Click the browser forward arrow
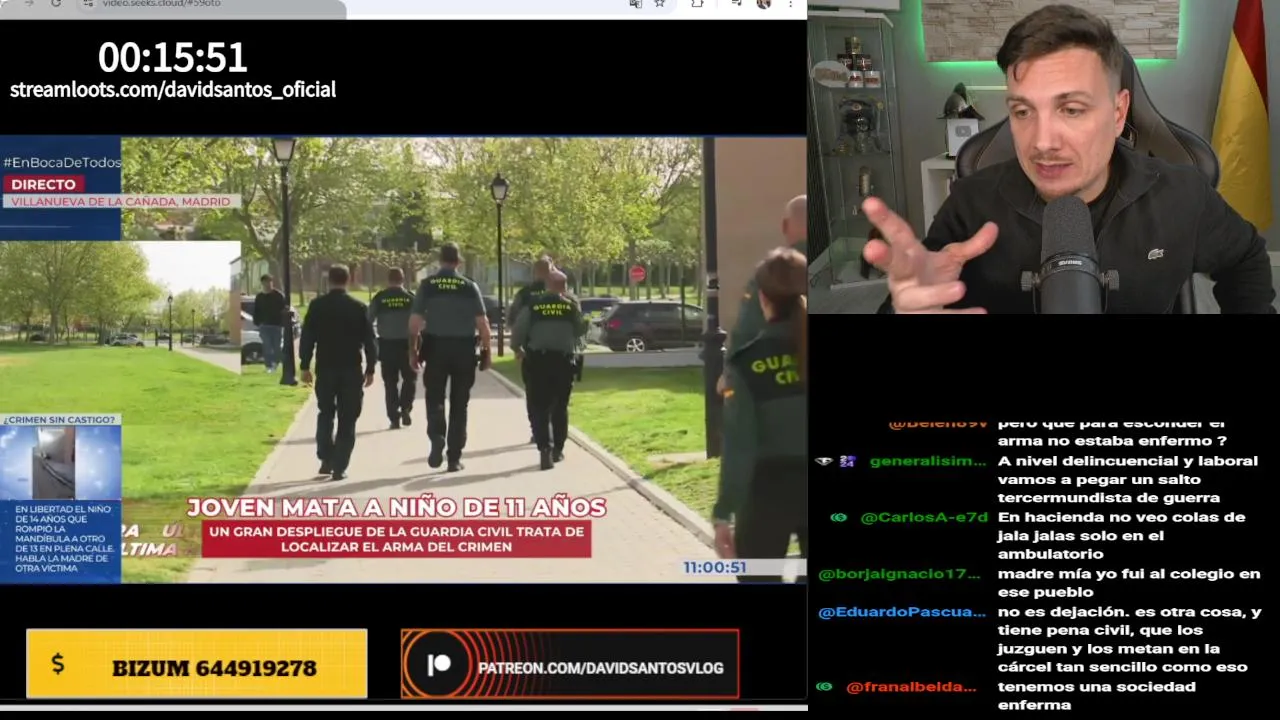This screenshot has width=1280, height=720. point(28,4)
